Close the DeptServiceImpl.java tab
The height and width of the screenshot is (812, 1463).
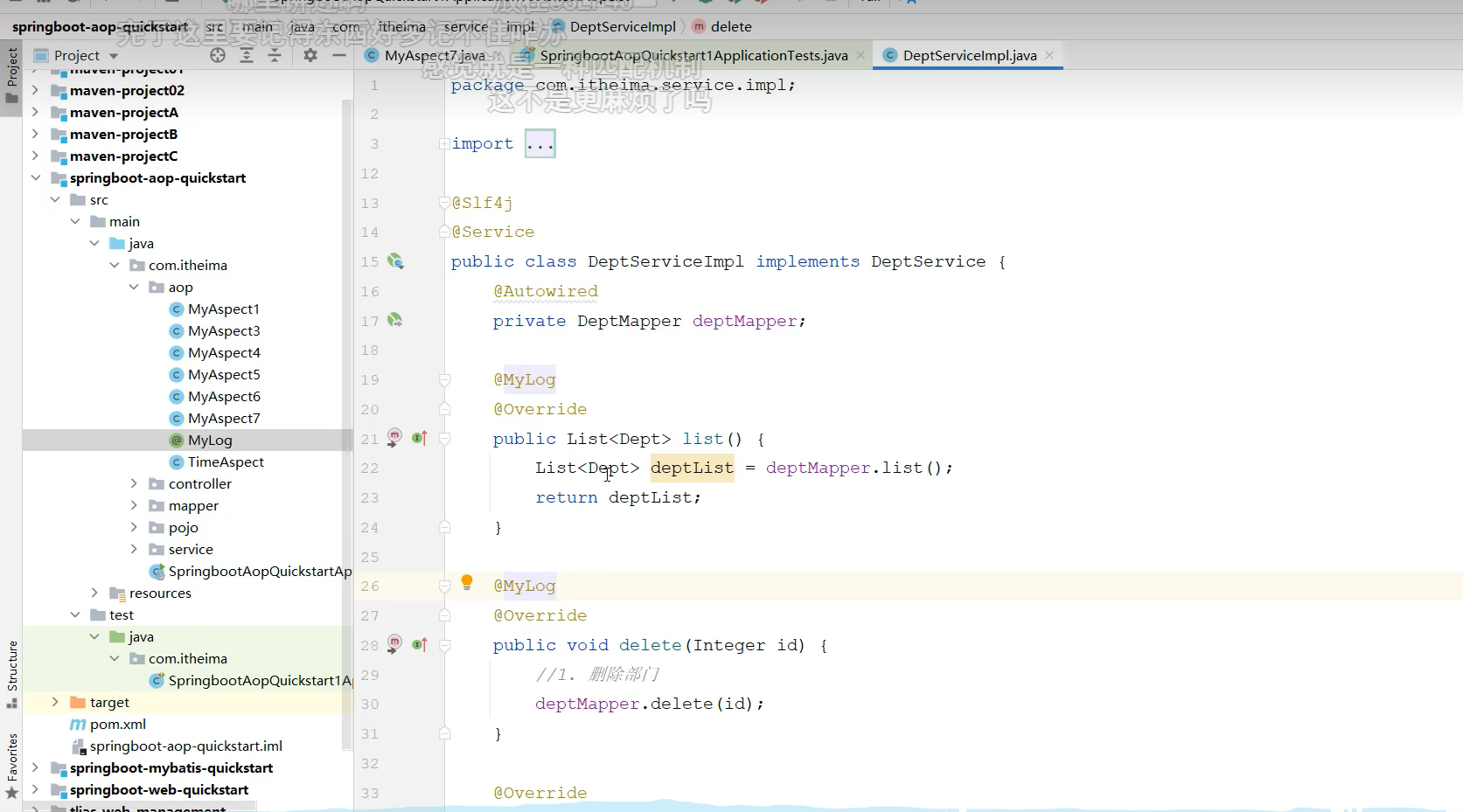[x=1049, y=55]
